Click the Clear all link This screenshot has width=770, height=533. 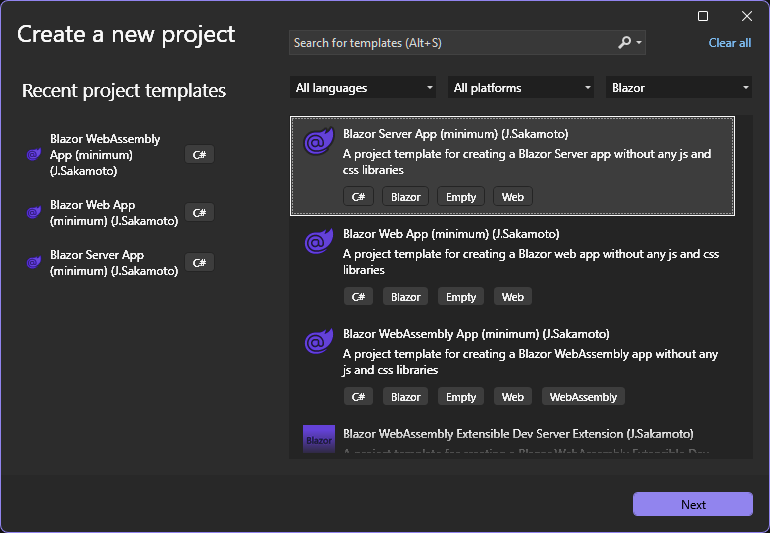[729, 43]
